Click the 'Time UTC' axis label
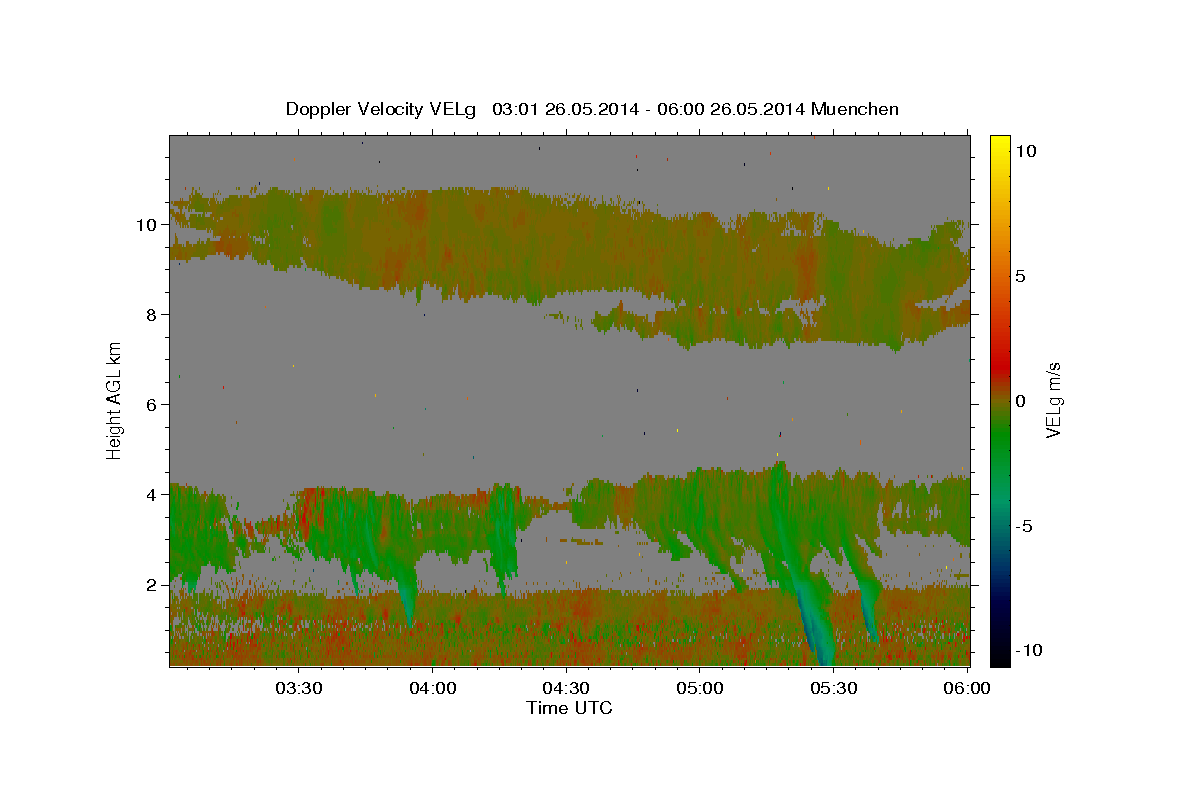Screen dimensions: 1200x800 pos(569,708)
